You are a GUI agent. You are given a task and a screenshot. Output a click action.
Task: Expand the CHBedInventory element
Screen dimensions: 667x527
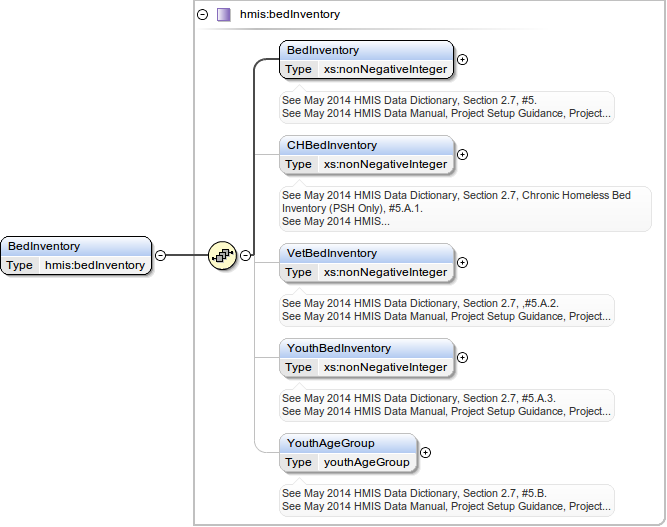click(x=462, y=154)
